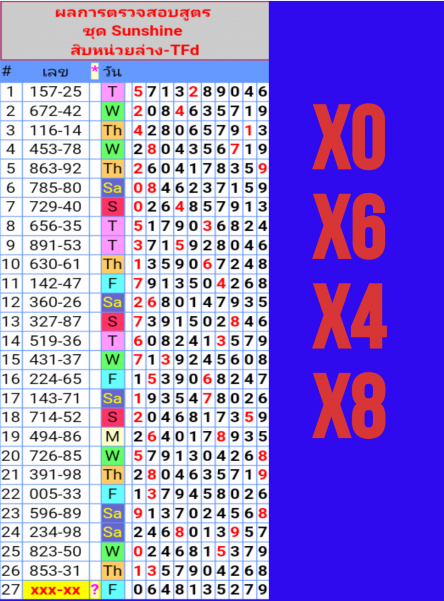Click the number 157-25 in row 1

56,92
